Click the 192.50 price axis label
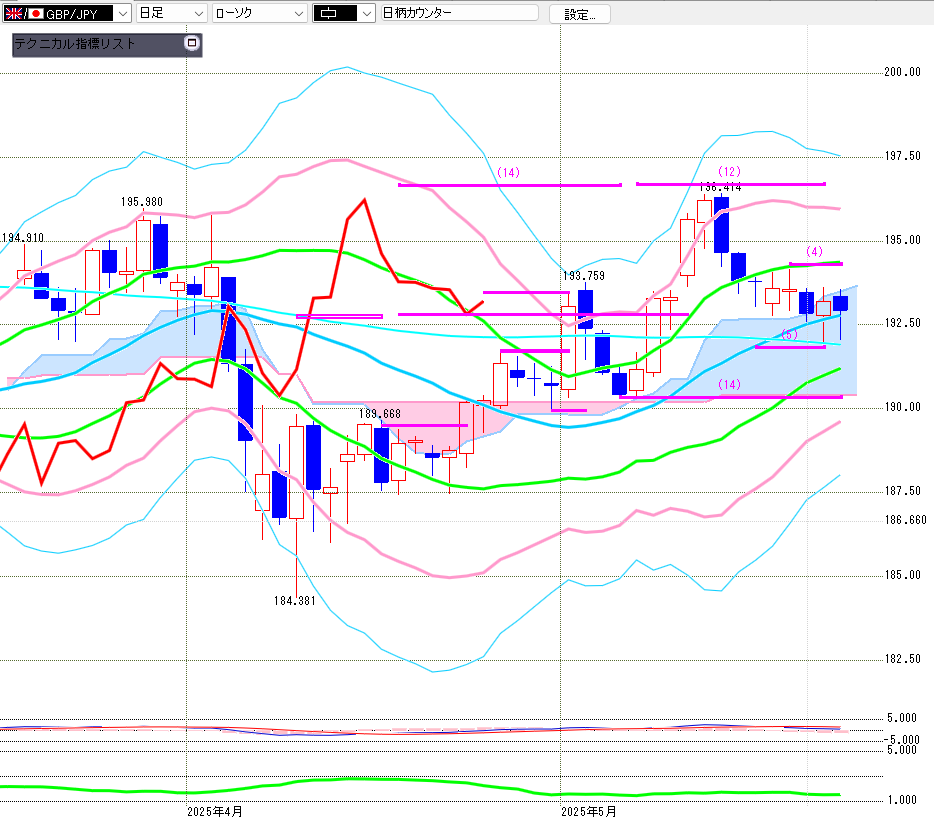 click(902, 323)
